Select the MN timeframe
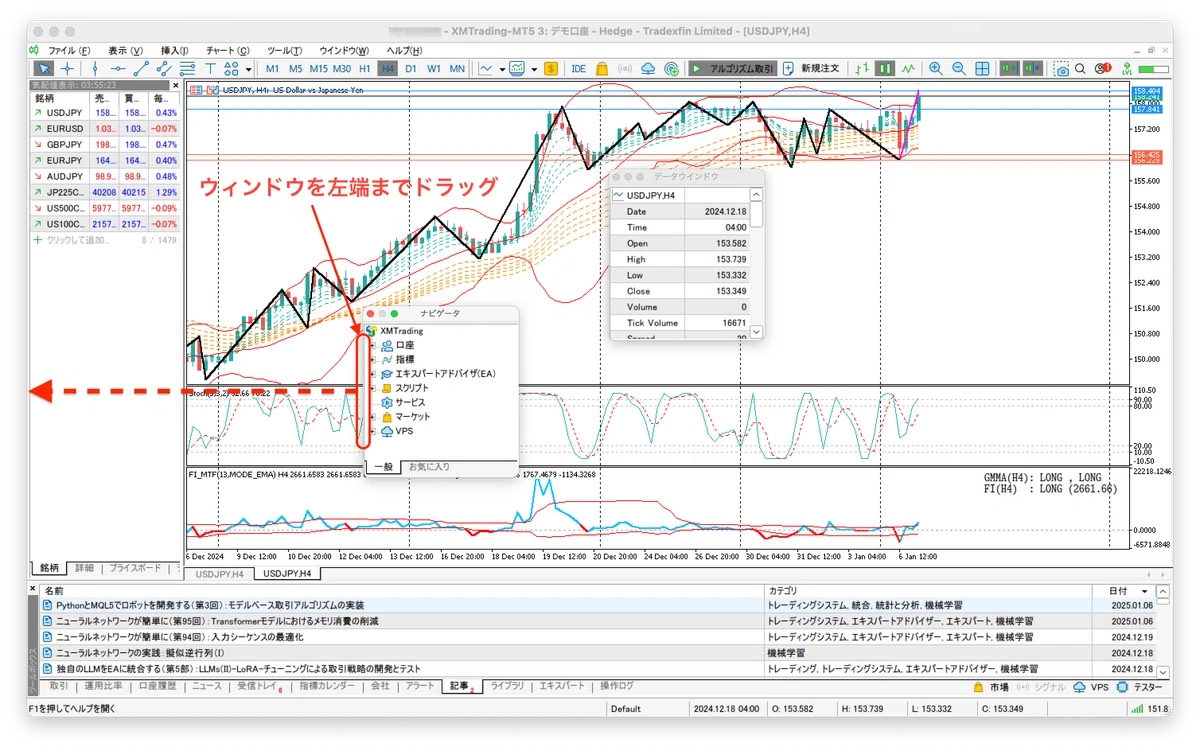The height and width of the screenshot is (750, 1200). (457, 69)
